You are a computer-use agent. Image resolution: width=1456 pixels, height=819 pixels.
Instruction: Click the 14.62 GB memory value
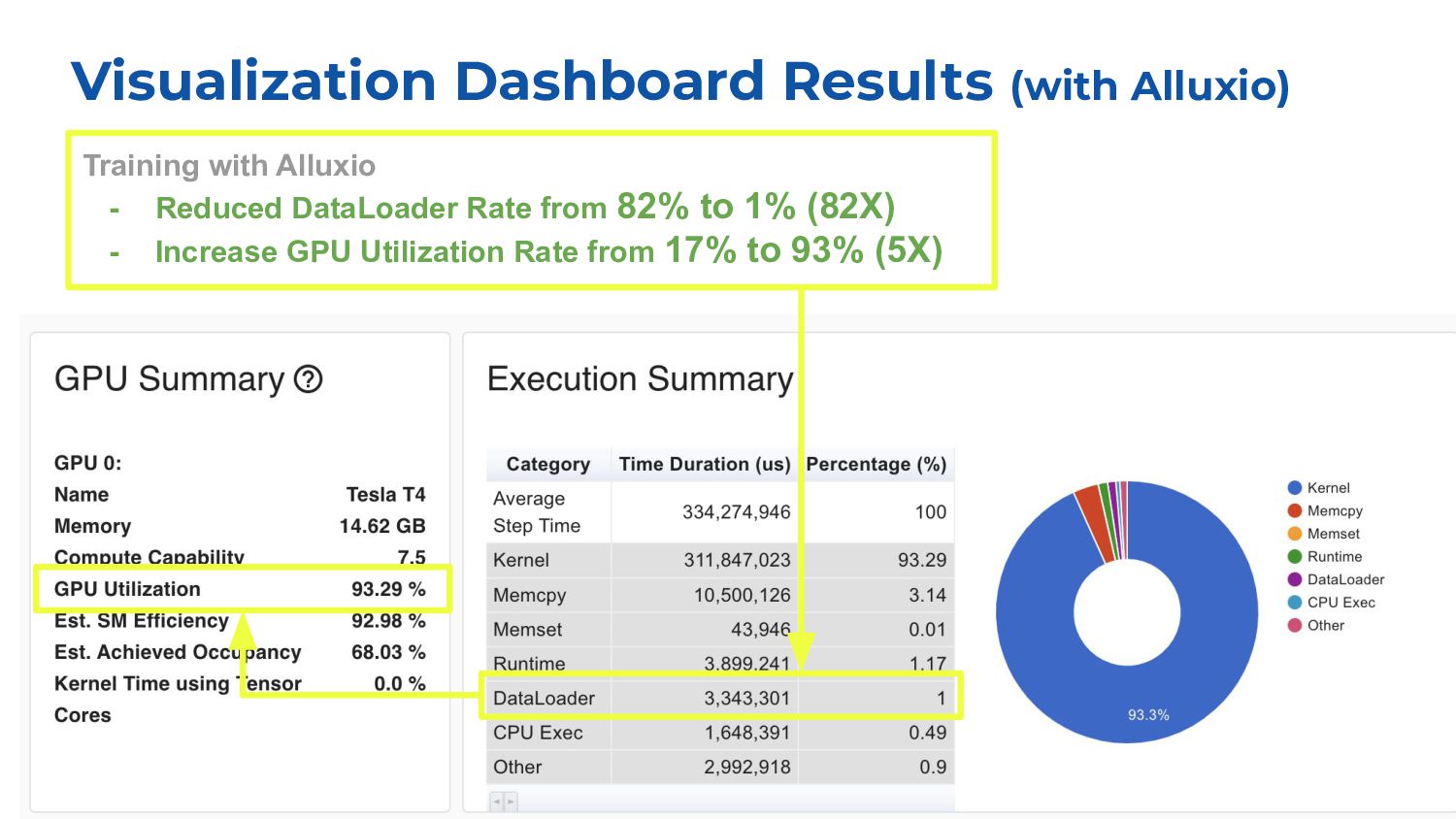point(381,526)
